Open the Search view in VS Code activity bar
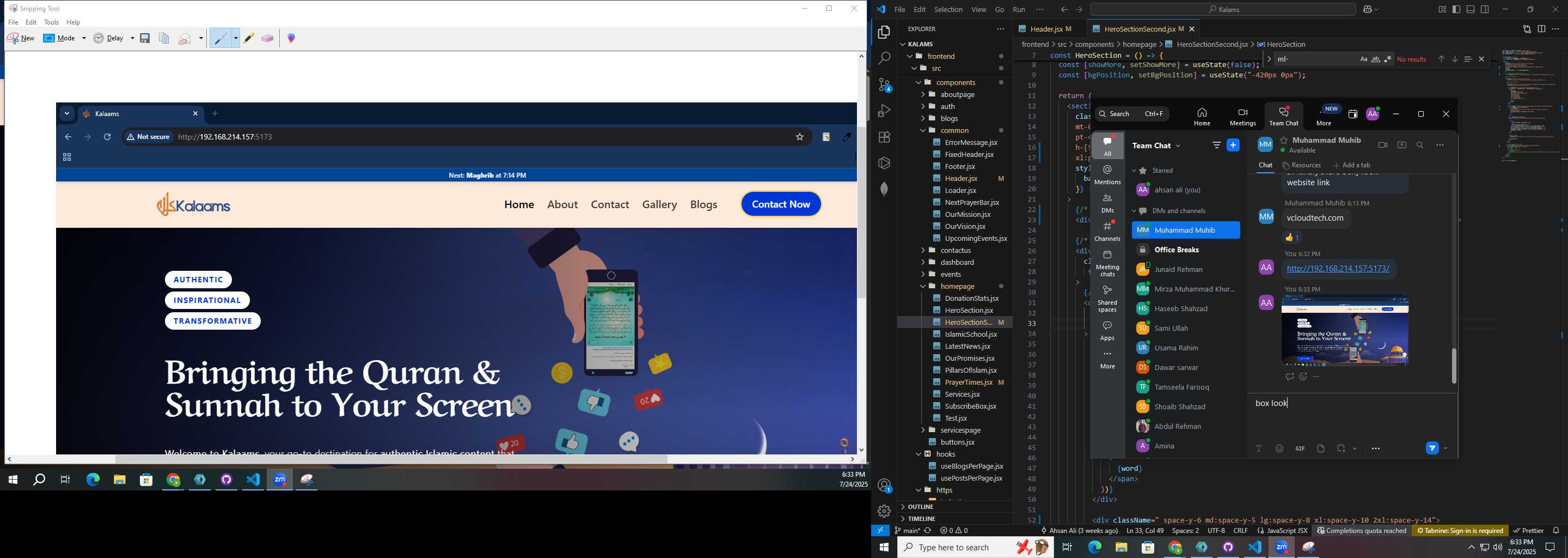Image resolution: width=1568 pixels, height=558 pixels. tap(884, 58)
